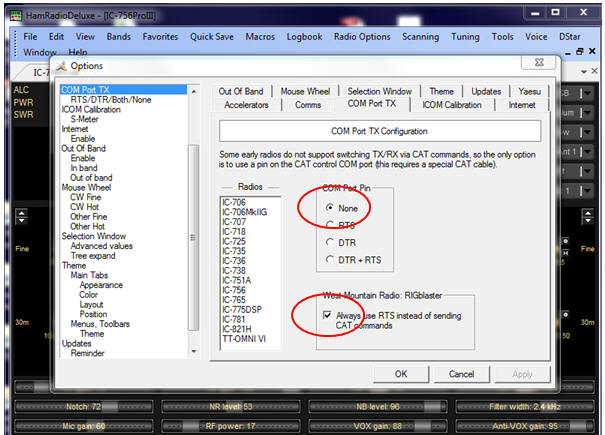Image resolution: width=605 pixels, height=435 pixels.
Task: Switch to the Accelerators tab
Action: point(246,105)
